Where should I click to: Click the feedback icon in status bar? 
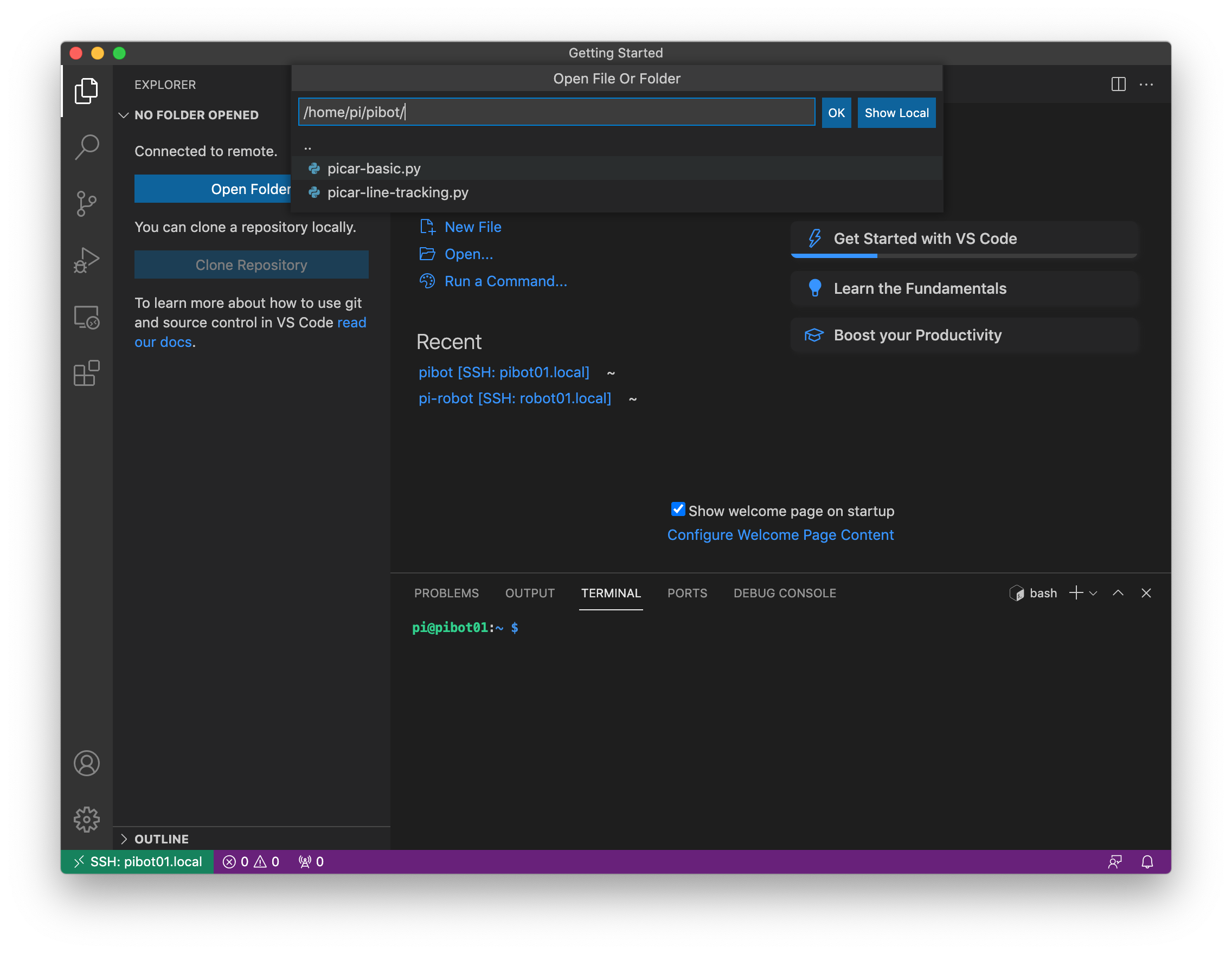(x=1115, y=861)
